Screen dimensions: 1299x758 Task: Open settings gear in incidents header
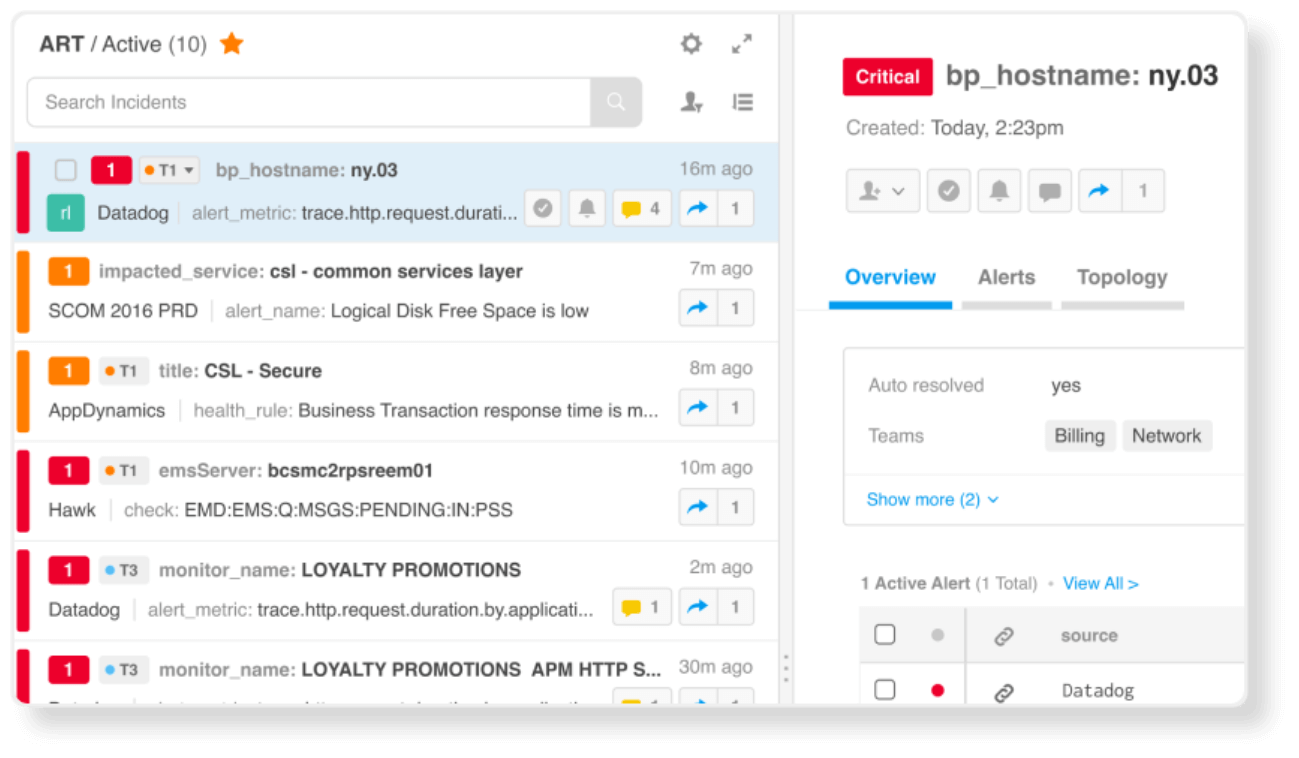pos(691,44)
